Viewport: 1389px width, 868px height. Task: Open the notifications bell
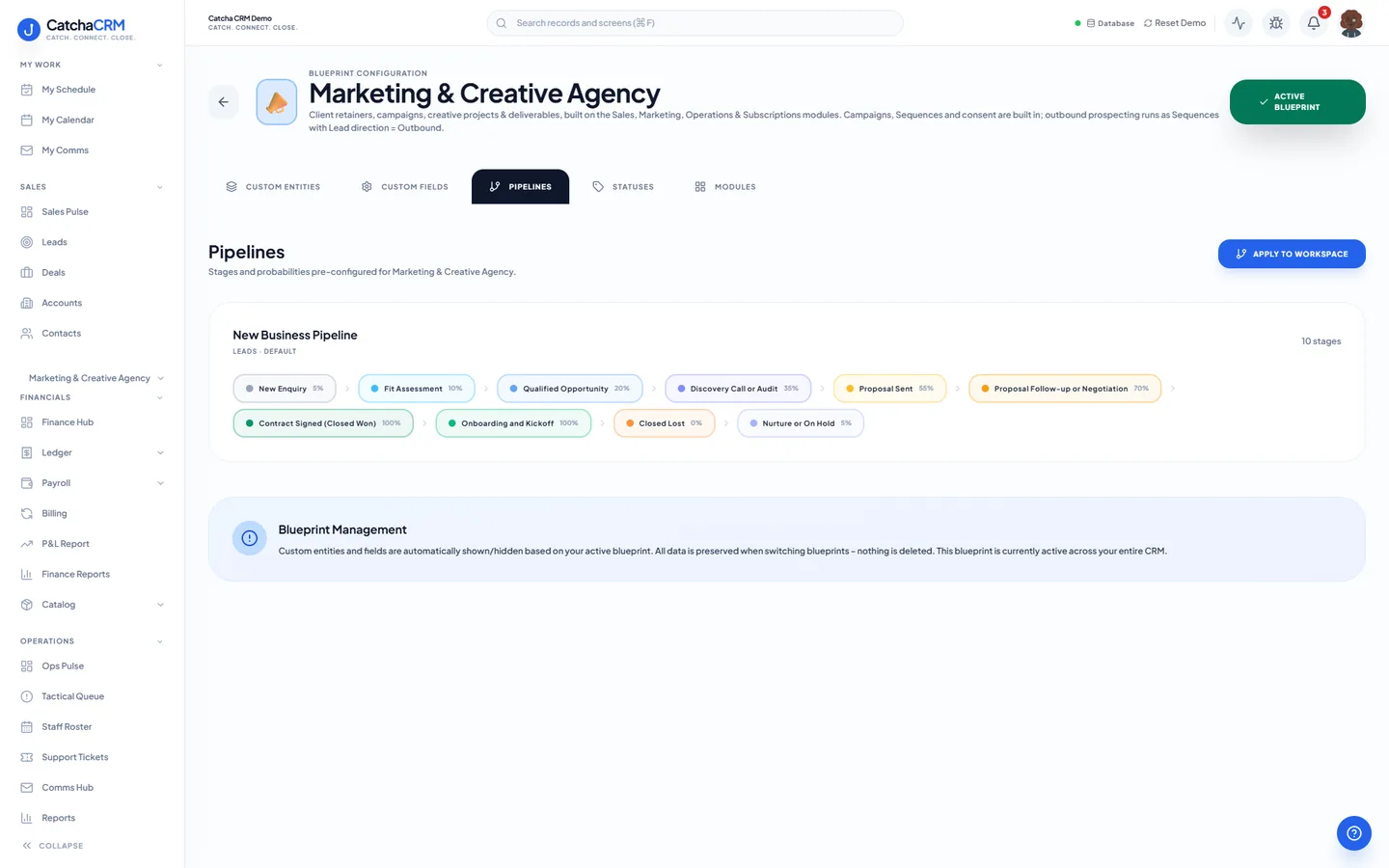(1314, 23)
